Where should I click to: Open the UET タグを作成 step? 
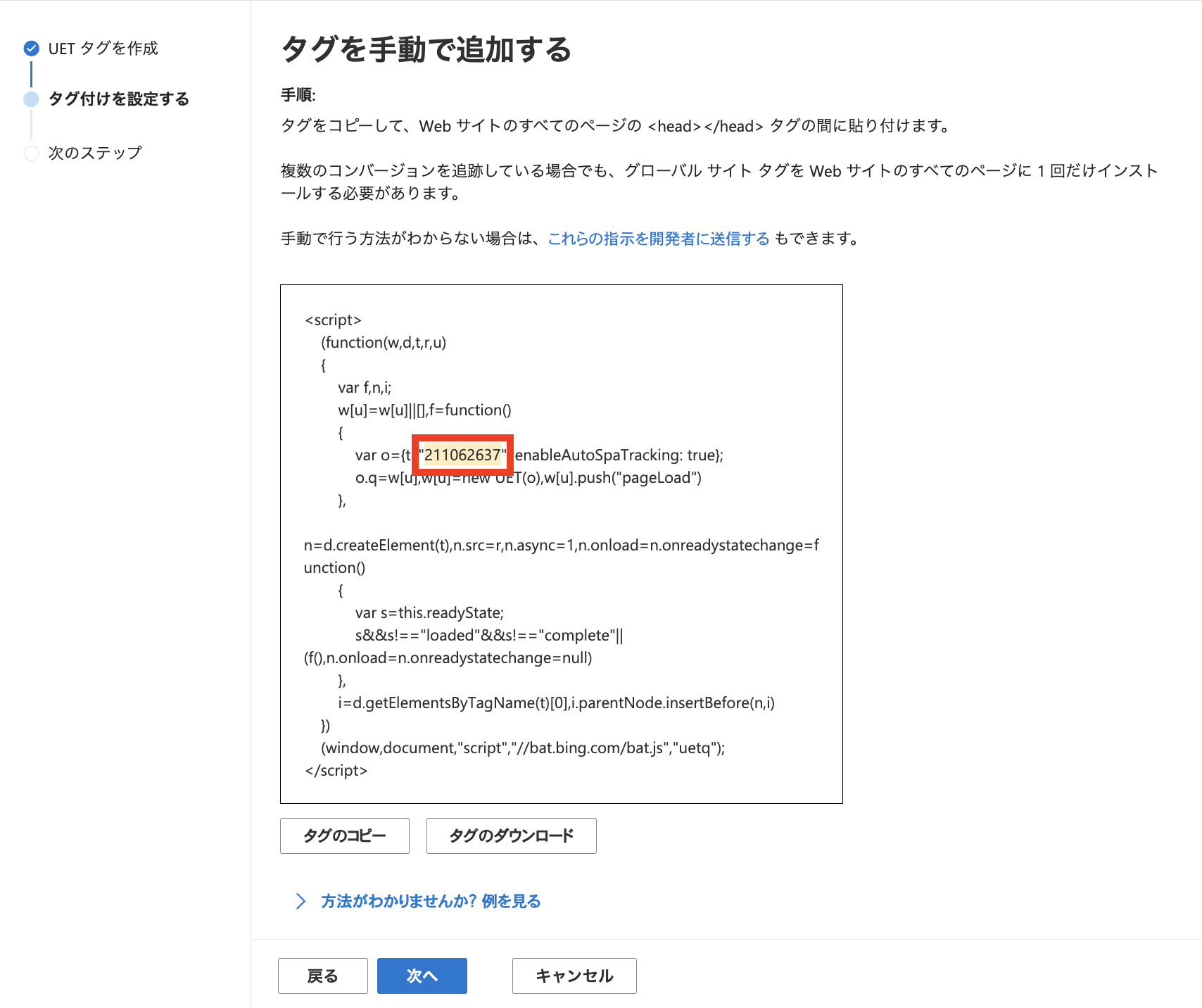click(x=103, y=49)
